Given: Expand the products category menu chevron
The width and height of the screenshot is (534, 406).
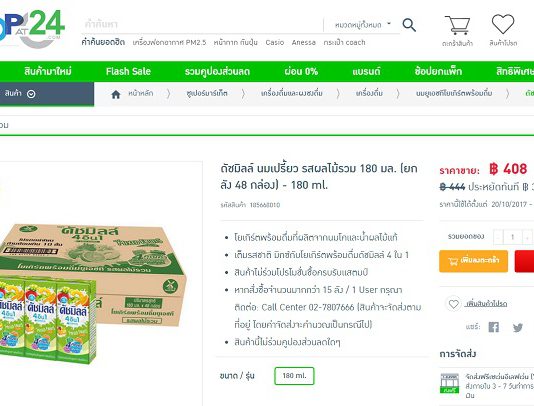Looking at the screenshot, I should click(31, 94).
